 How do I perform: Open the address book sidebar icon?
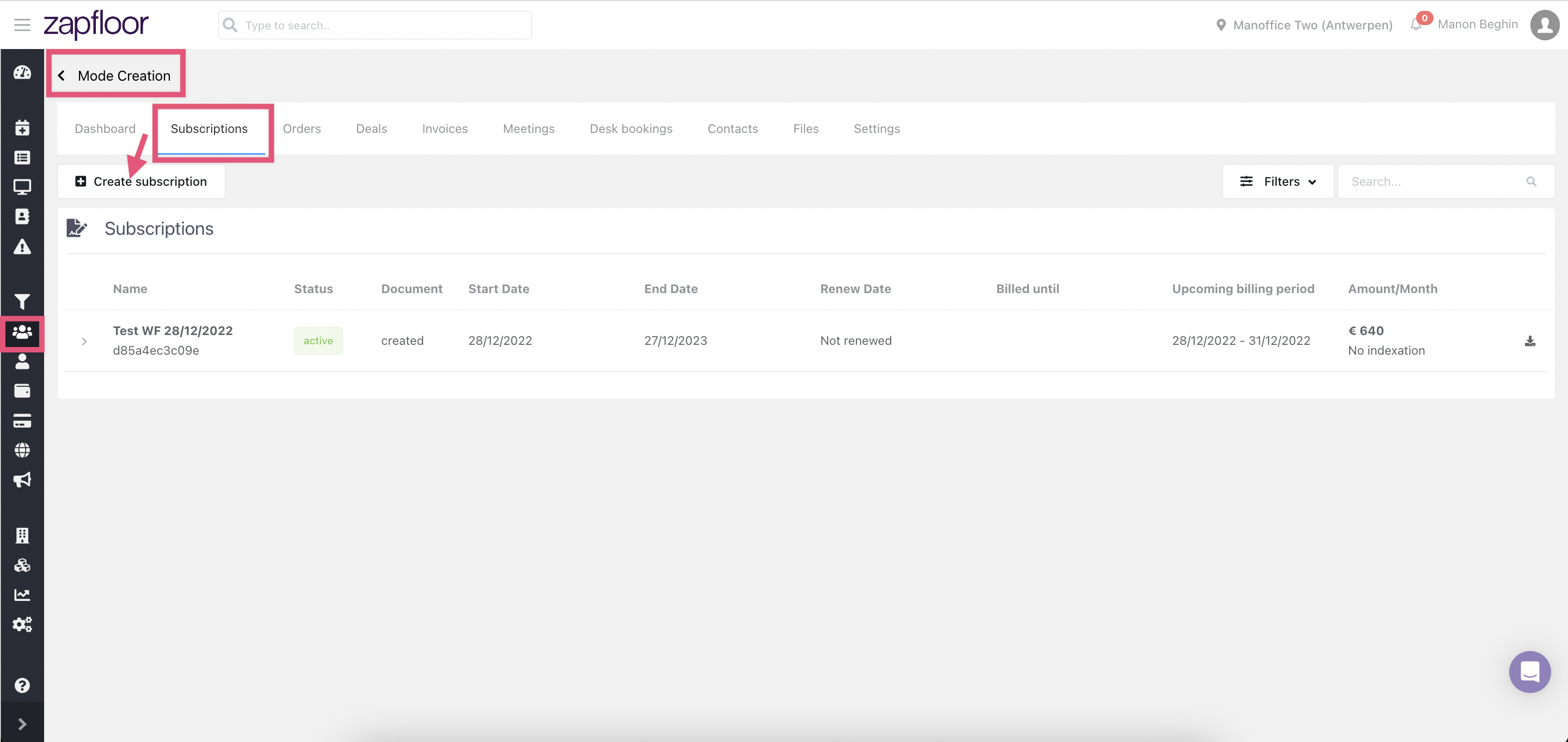click(x=22, y=217)
